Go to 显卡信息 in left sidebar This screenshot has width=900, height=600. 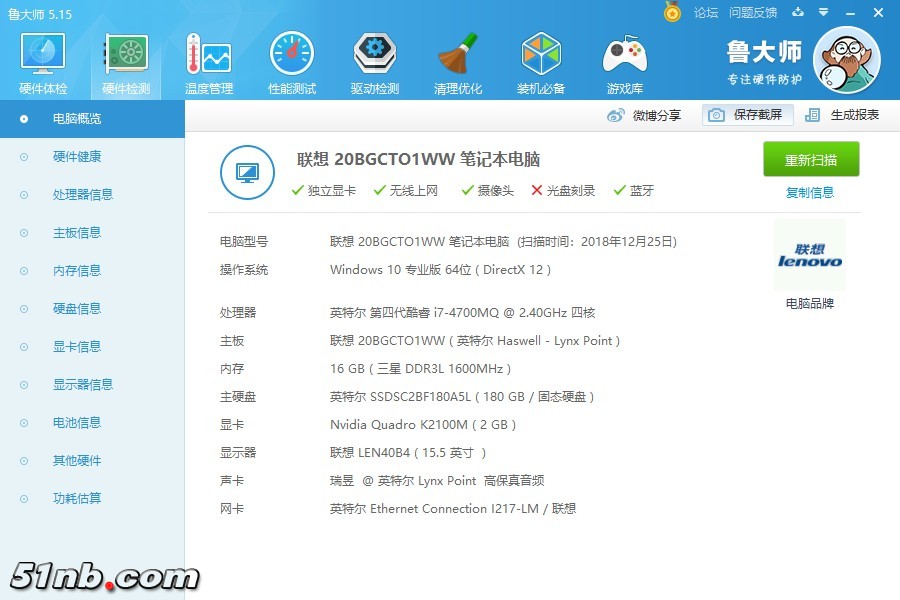tap(77, 347)
